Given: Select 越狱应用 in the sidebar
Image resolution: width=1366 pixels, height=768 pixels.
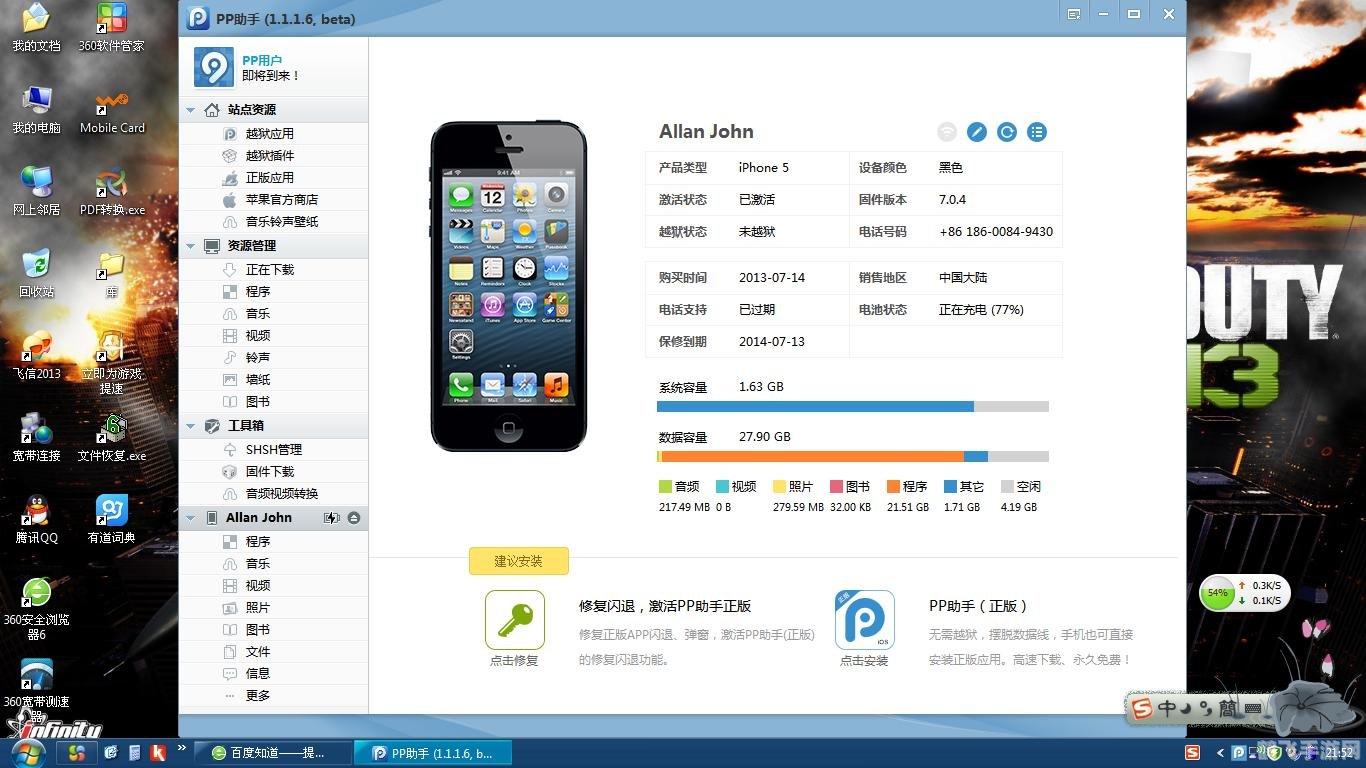Looking at the screenshot, I should (269, 134).
